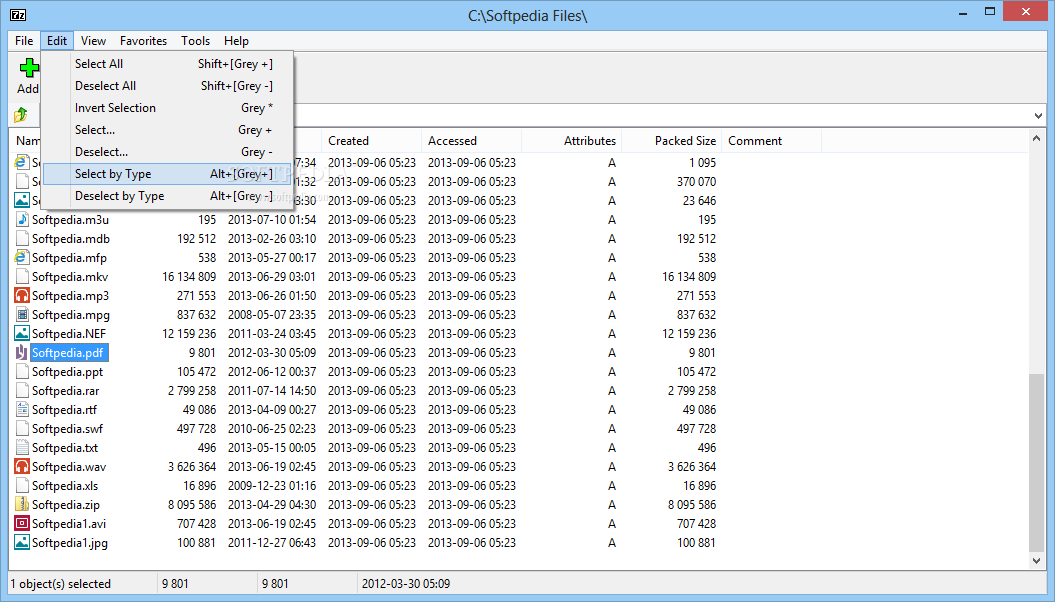Click the vertical scrollbar down arrow
Image resolution: width=1055 pixels, height=602 pixels.
(1036, 560)
